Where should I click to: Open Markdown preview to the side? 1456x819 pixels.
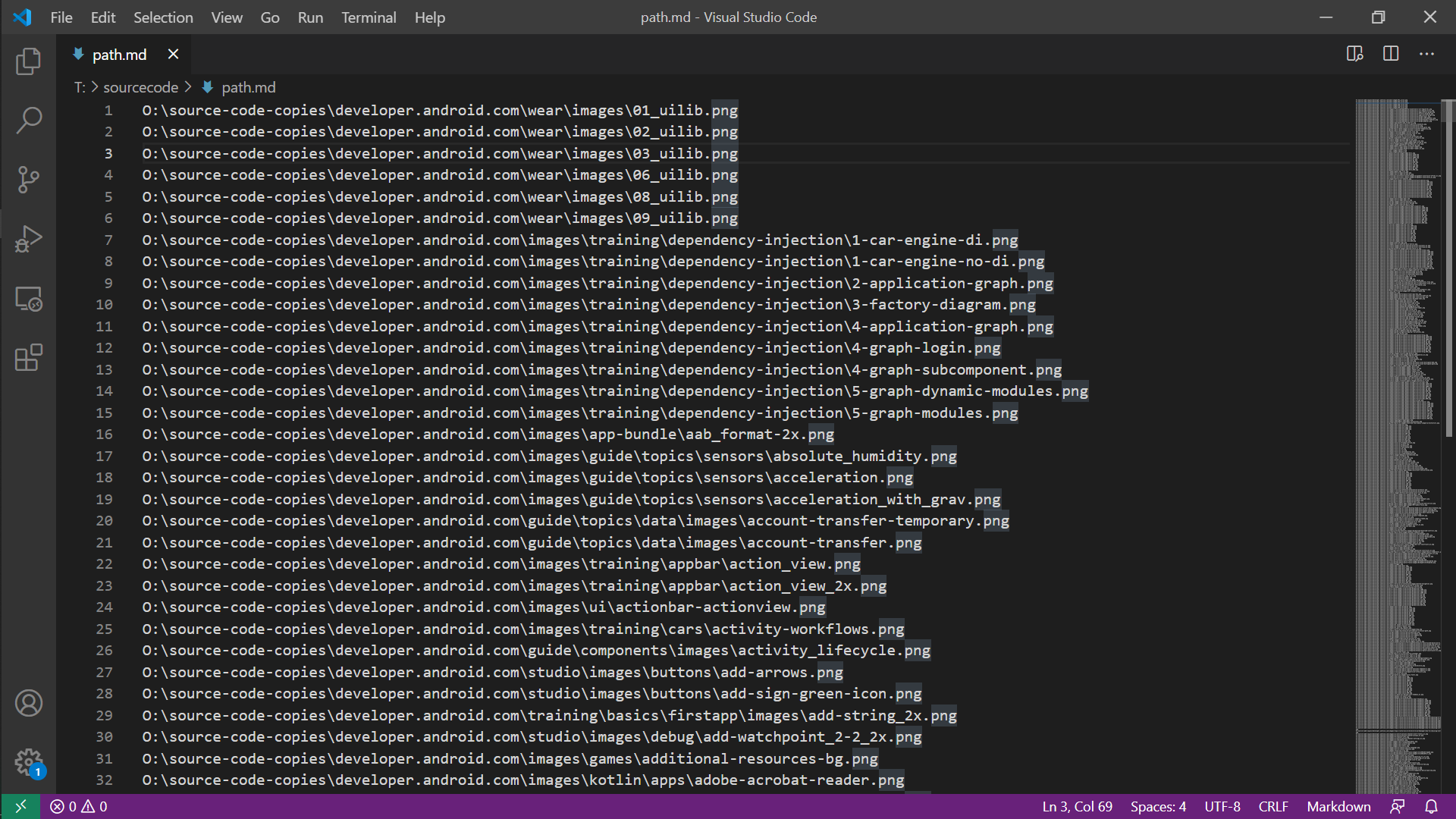click(x=1354, y=54)
